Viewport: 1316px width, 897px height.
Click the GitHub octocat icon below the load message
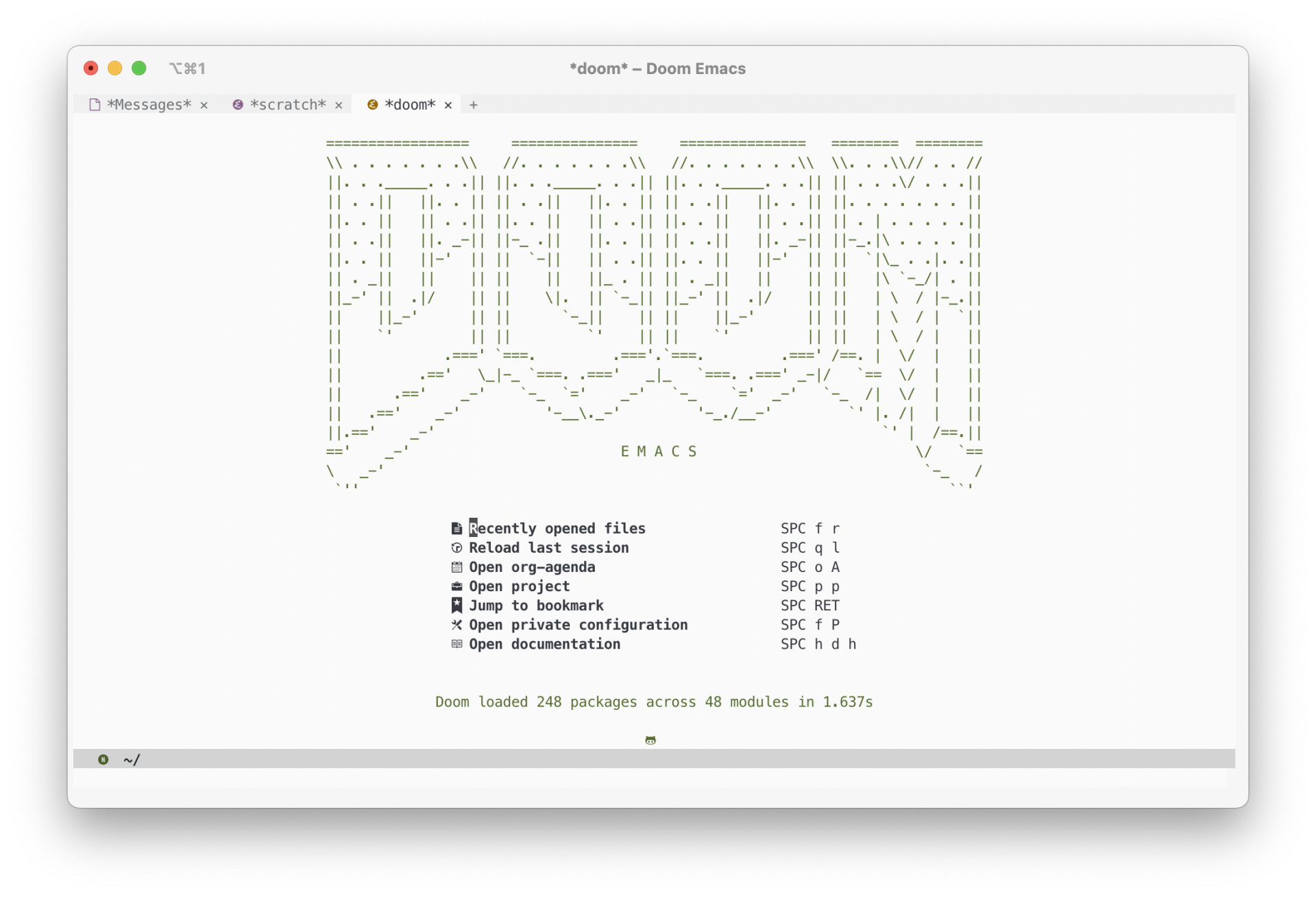click(650, 740)
